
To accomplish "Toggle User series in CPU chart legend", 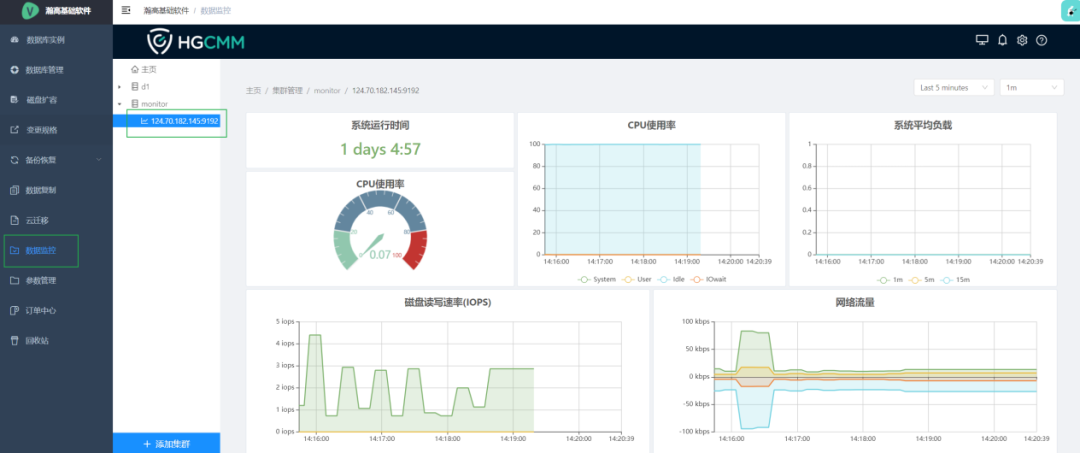I will click(636, 280).
